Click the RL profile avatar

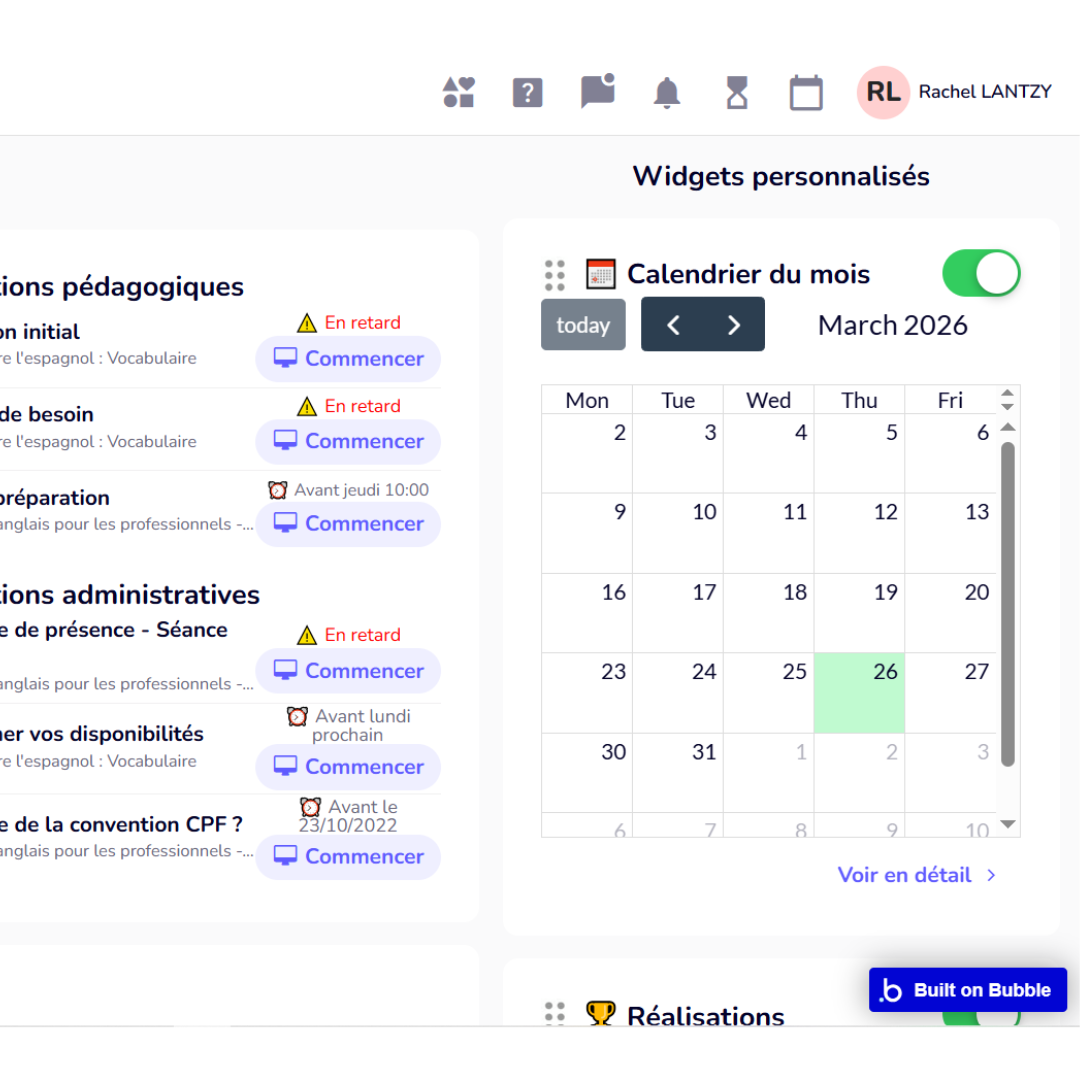click(883, 93)
